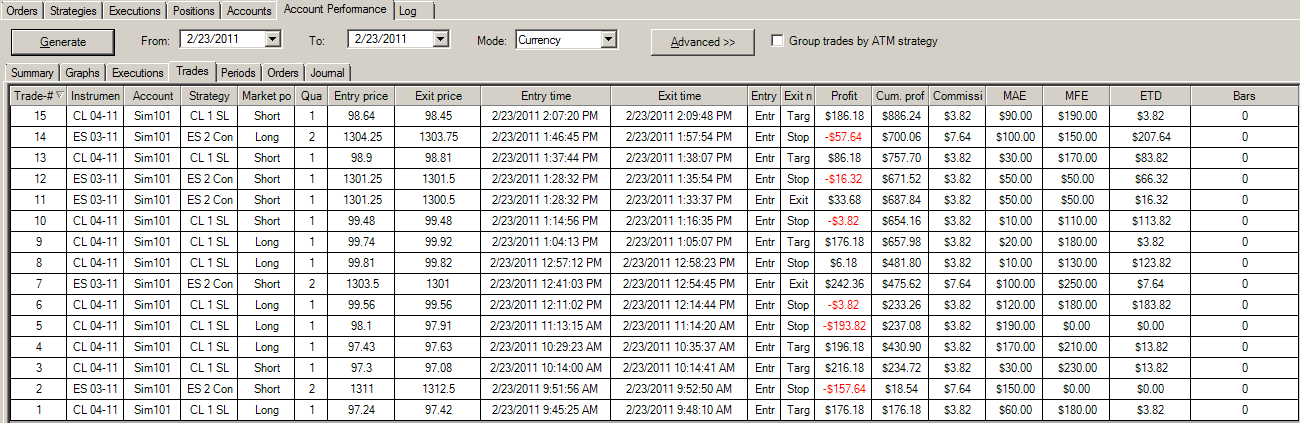Open the Graphs sub-tab
This screenshot has width=1300, height=423.
85,73
